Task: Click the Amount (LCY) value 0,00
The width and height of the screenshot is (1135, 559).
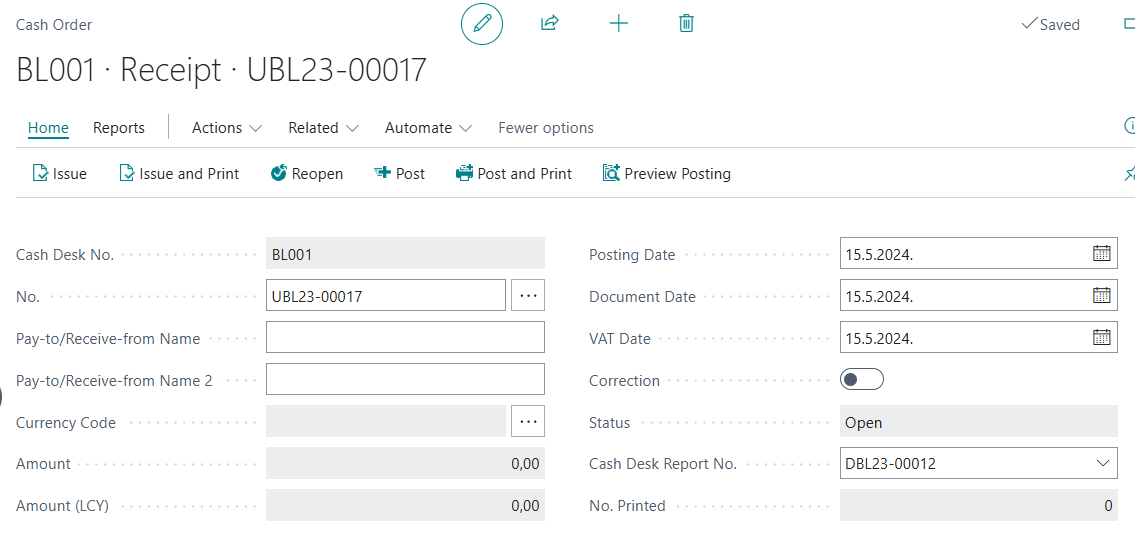Action: click(x=525, y=506)
